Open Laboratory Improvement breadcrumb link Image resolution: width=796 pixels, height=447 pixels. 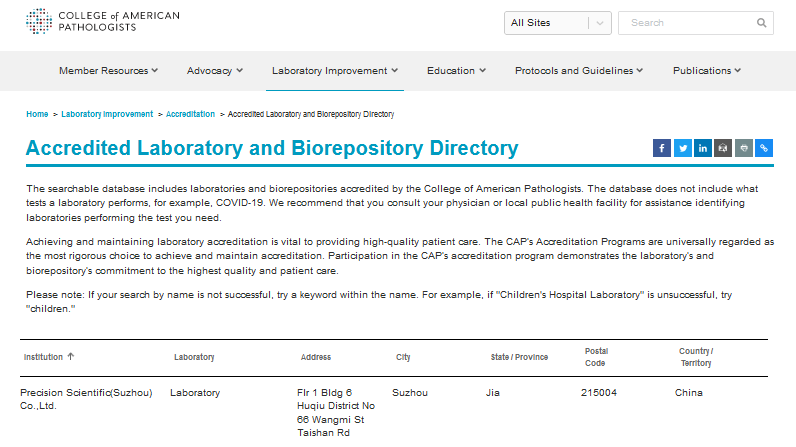[x=107, y=114]
